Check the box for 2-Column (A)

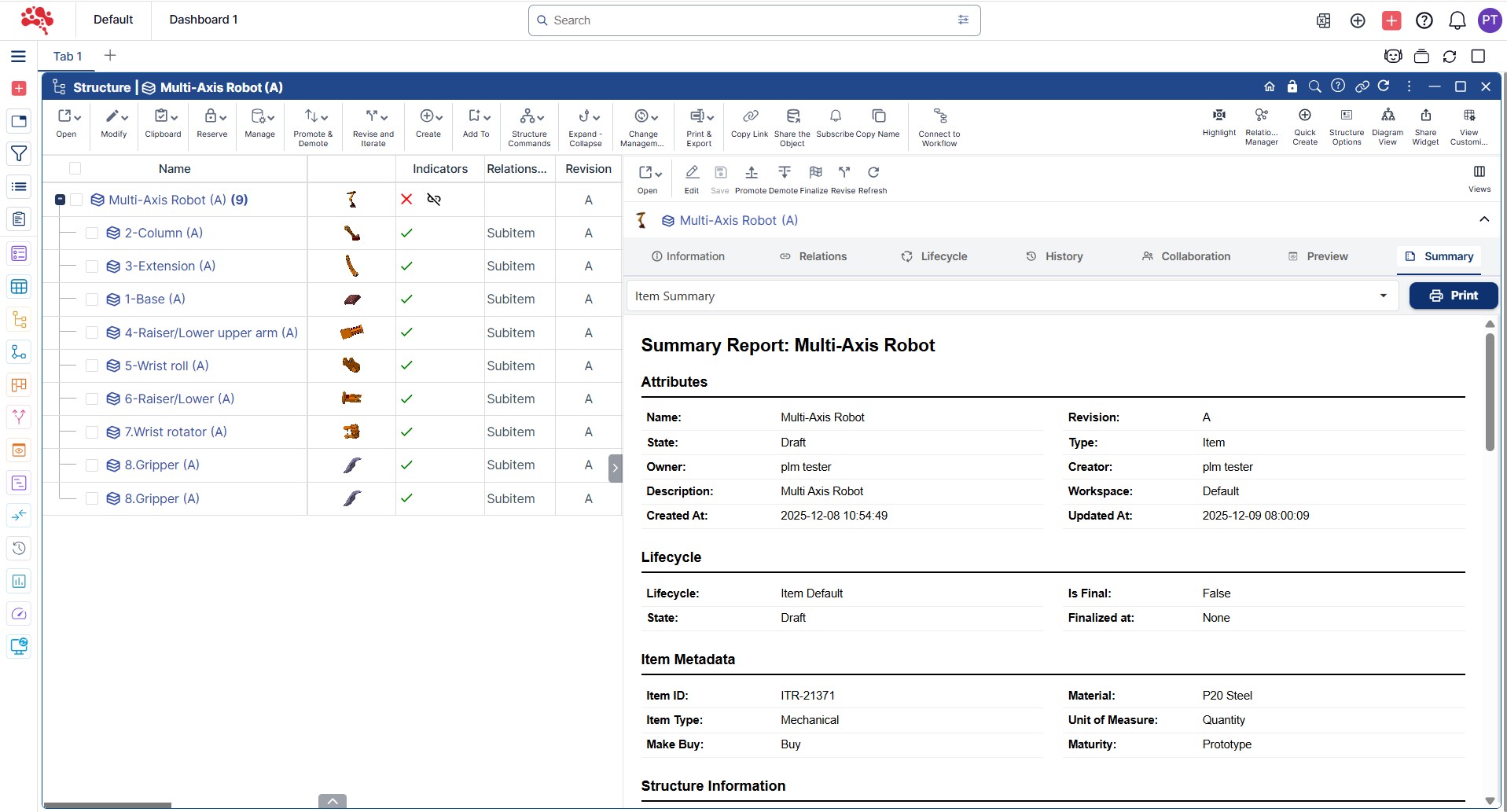click(92, 233)
